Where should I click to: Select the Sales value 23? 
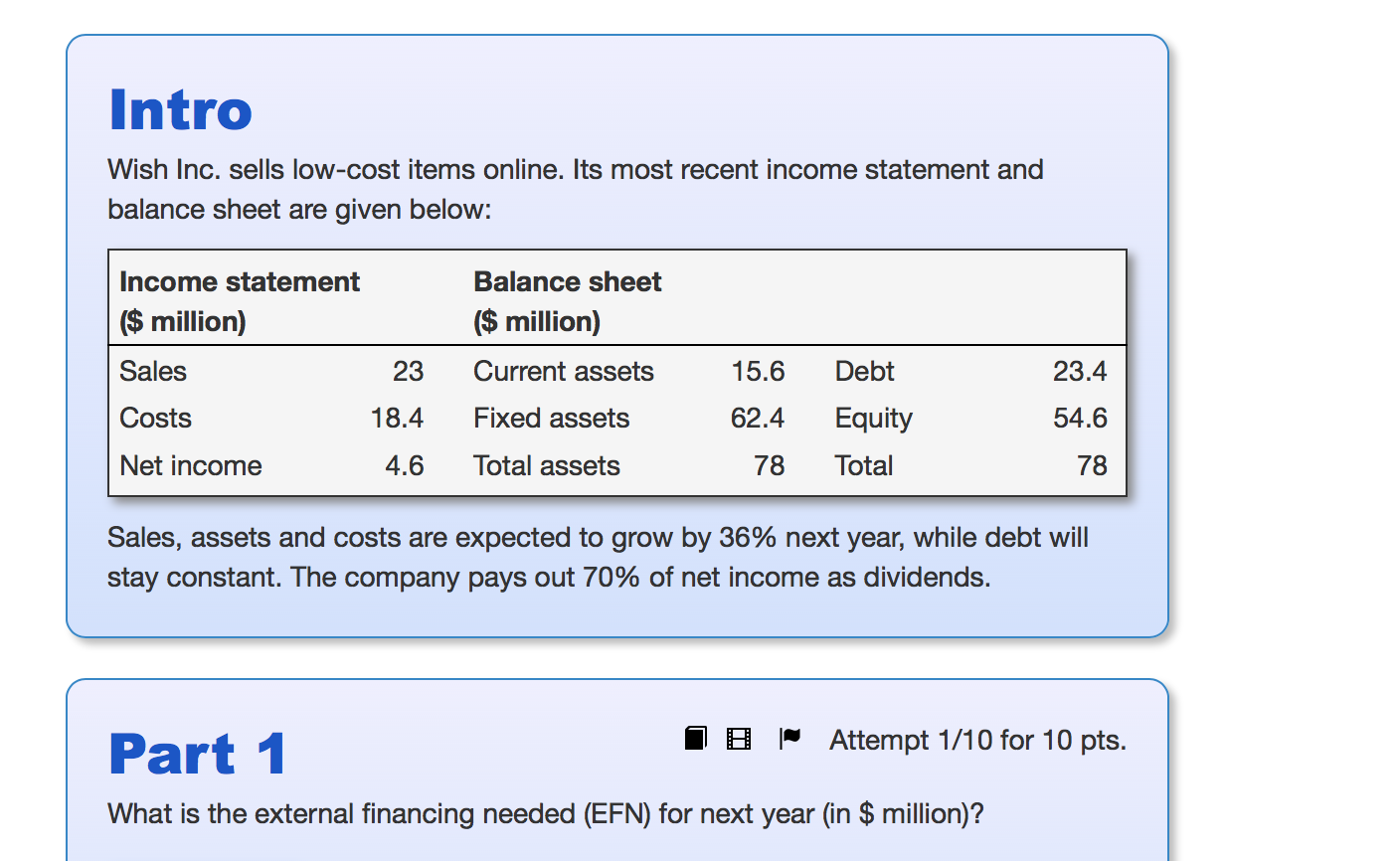(x=408, y=371)
